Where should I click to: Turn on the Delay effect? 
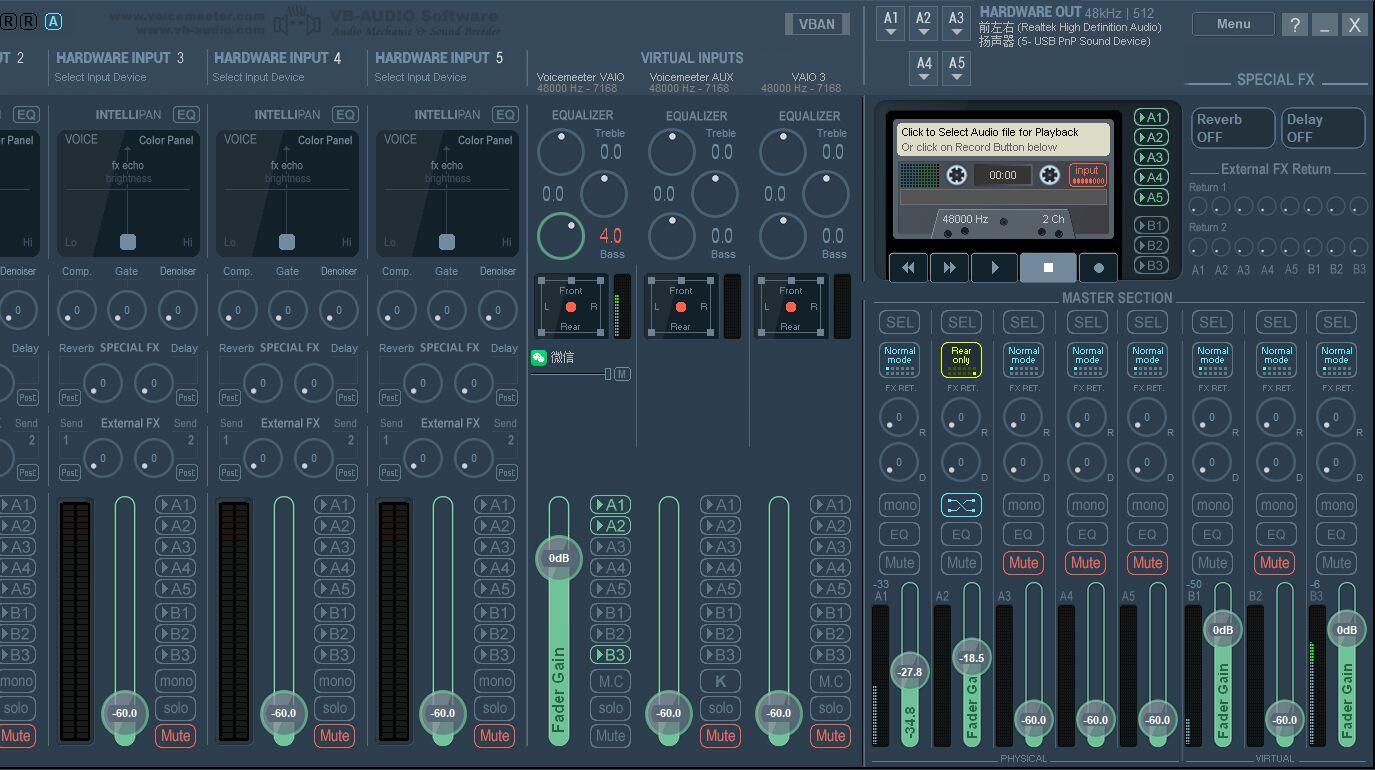click(x=1324, y=128)
